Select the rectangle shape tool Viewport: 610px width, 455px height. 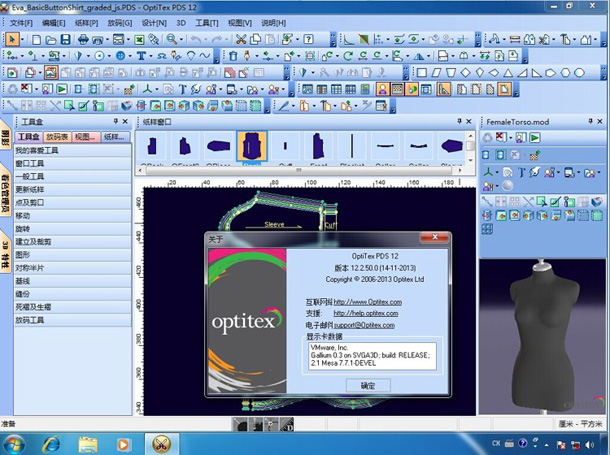click(422, 73)
